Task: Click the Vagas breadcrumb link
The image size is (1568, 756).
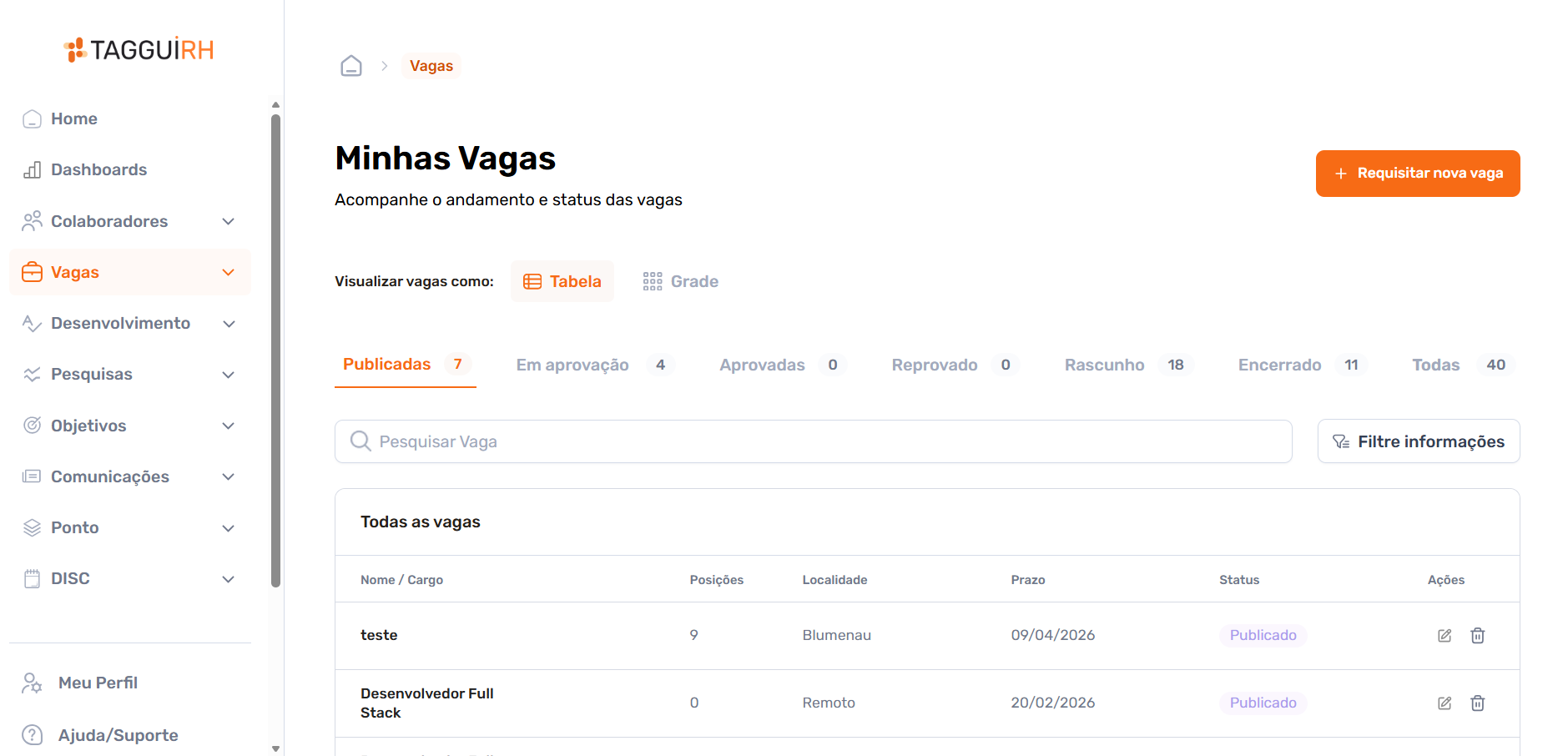Action: 431,66
